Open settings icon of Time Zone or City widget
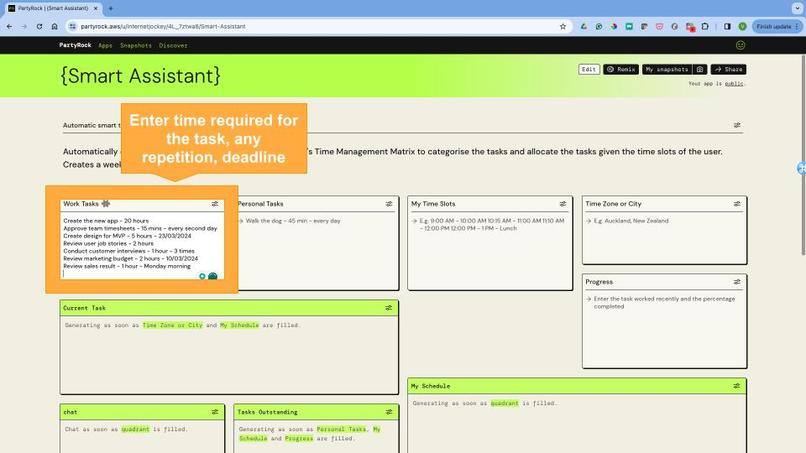Image resolution: width=806 pixels, height=453 pixels. point(737,204)
